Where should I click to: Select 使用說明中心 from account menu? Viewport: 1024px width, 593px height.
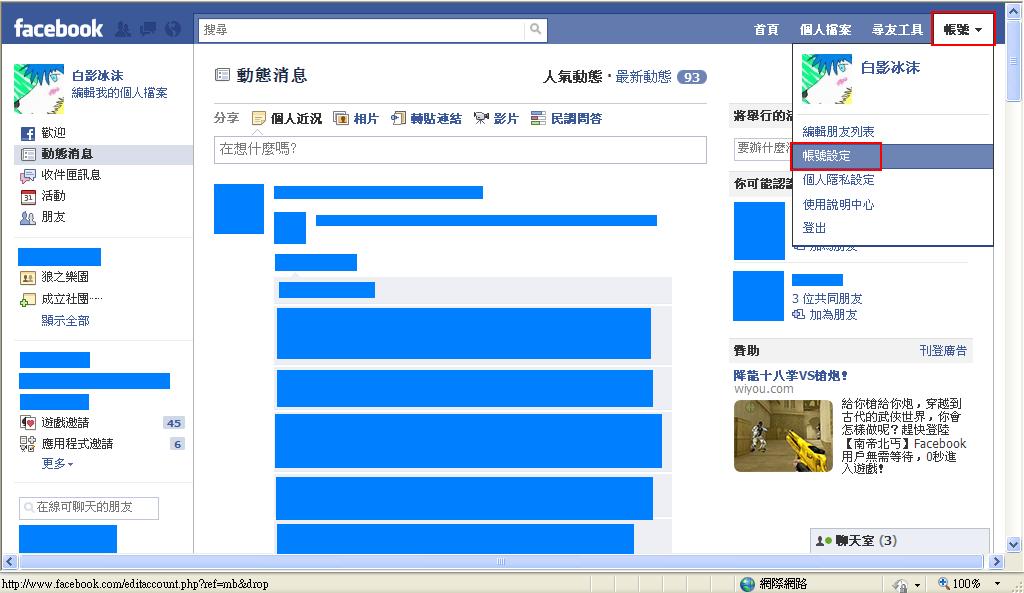pyautogui.click(x=838, y=204)
